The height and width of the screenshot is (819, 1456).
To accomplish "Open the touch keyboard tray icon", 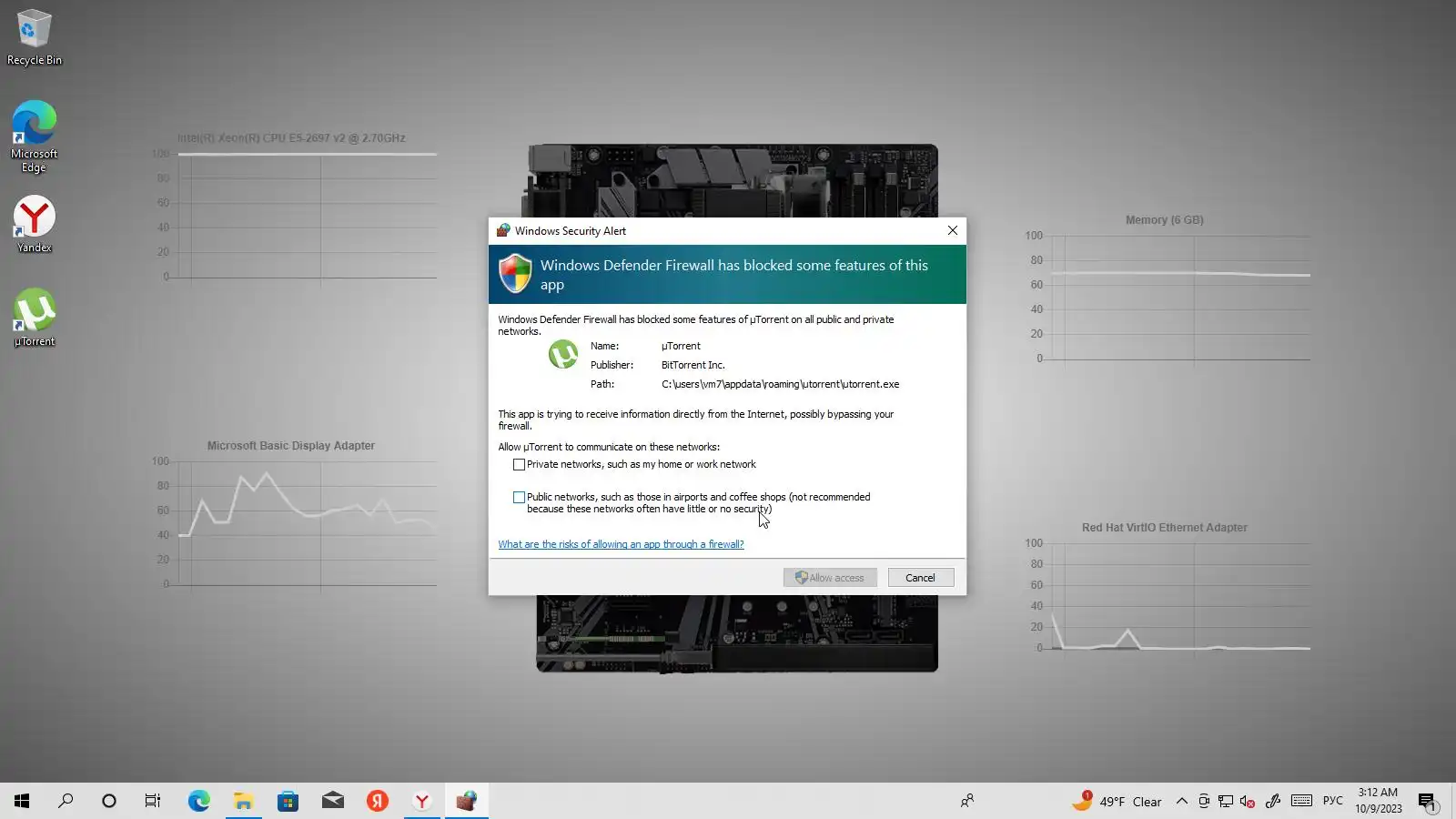I will (x=1301, y=801).
